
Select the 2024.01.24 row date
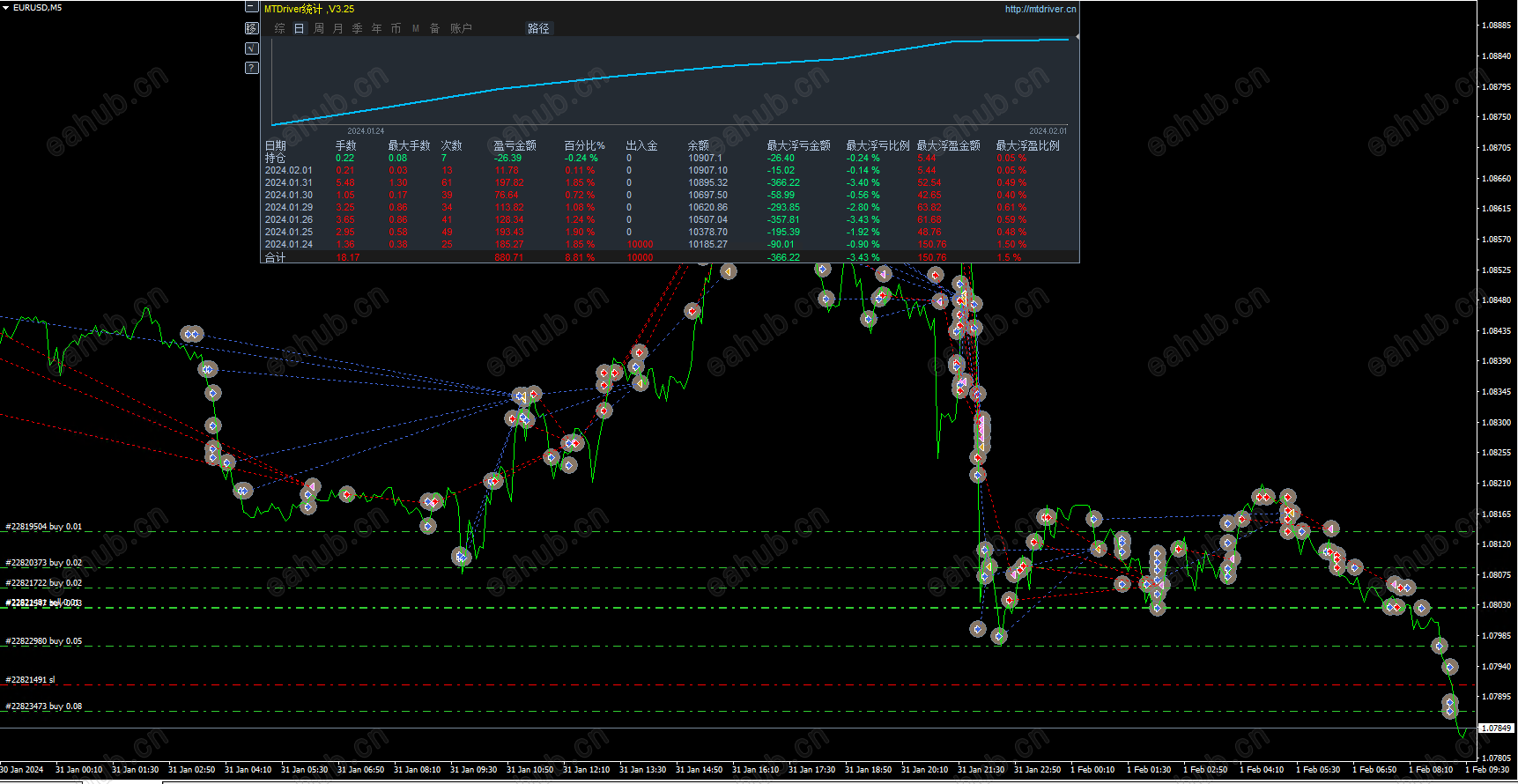289,245
